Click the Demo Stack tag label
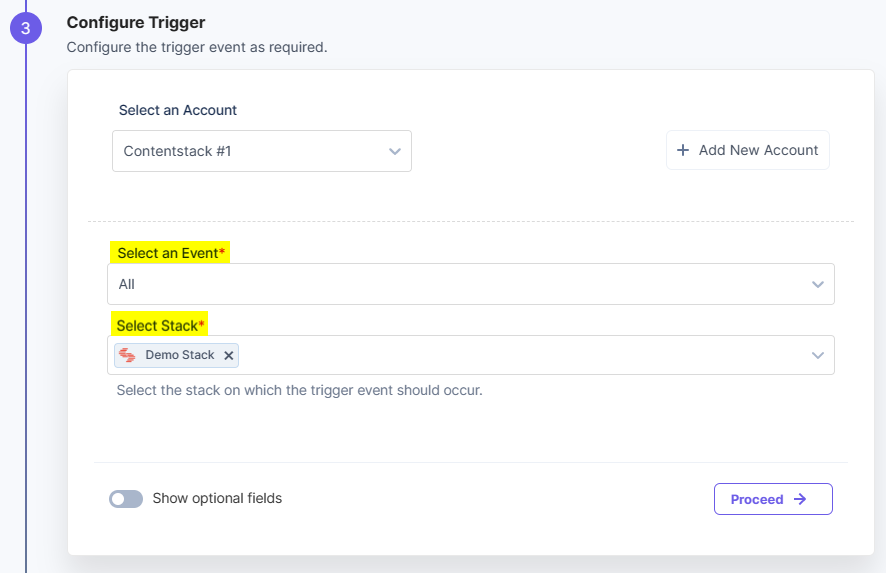Image resolution: width=886 pixels, height=573 pixels. (x=180, y=355)
